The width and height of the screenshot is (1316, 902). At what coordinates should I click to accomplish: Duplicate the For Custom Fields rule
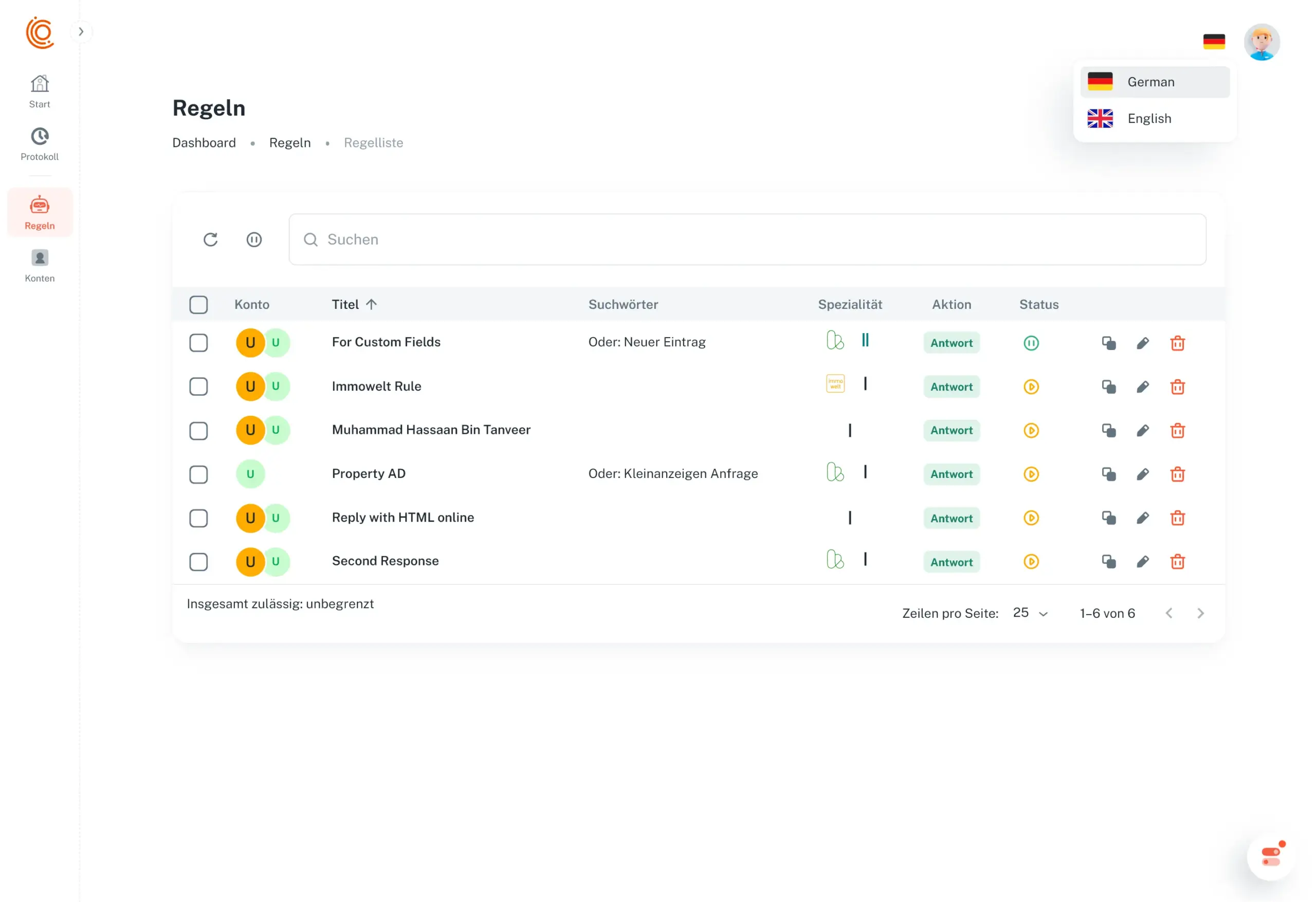click(x=1108, y=343)
